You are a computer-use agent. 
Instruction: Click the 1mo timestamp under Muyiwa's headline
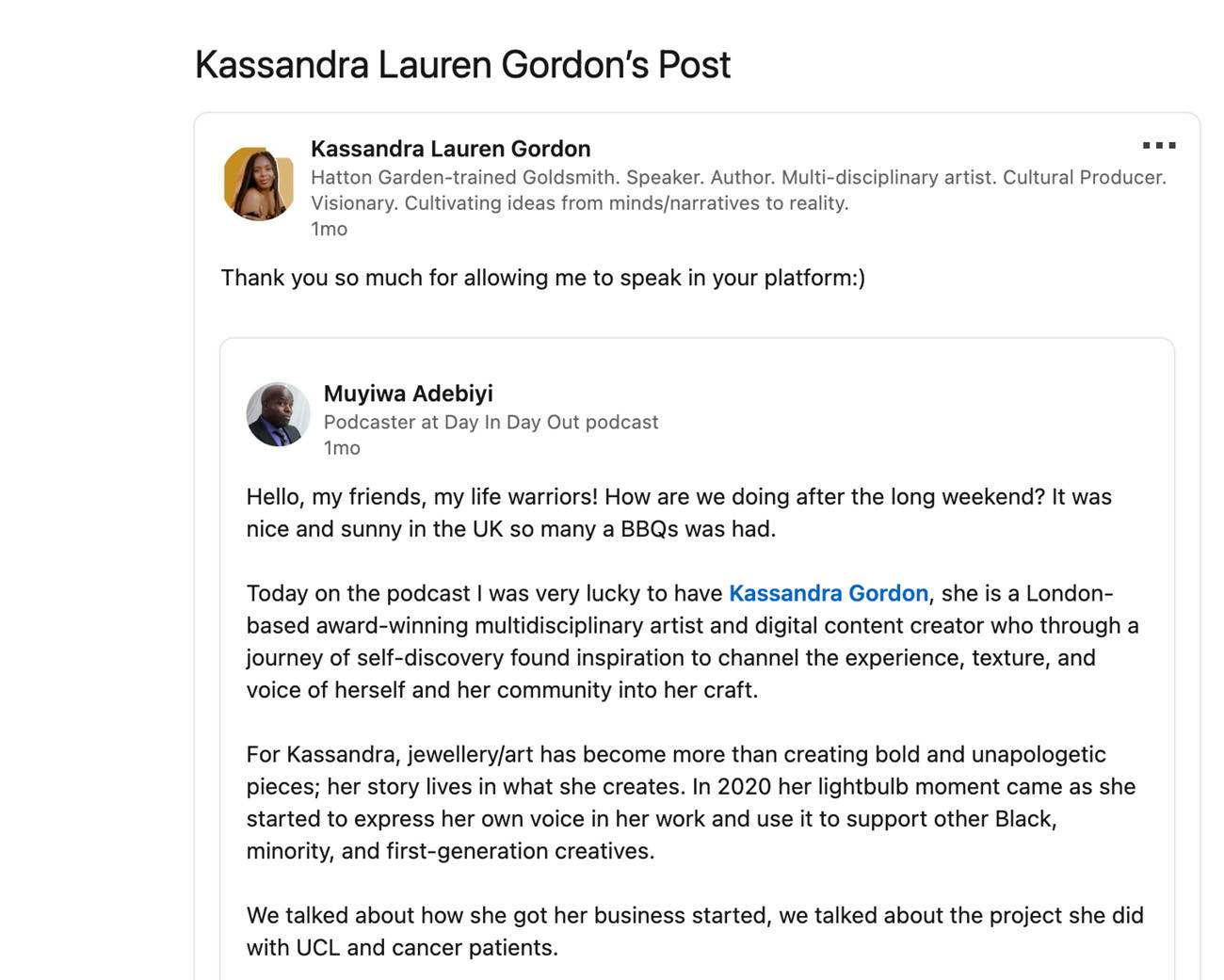(x=342, y=448)
